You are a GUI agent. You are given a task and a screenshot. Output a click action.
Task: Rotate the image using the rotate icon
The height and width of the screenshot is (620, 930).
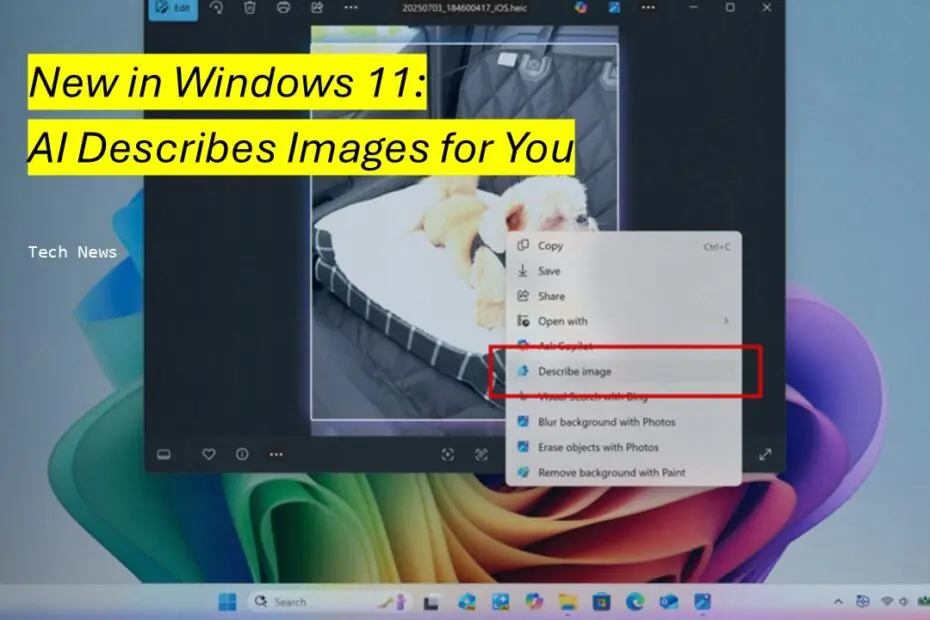click(216, 8)
